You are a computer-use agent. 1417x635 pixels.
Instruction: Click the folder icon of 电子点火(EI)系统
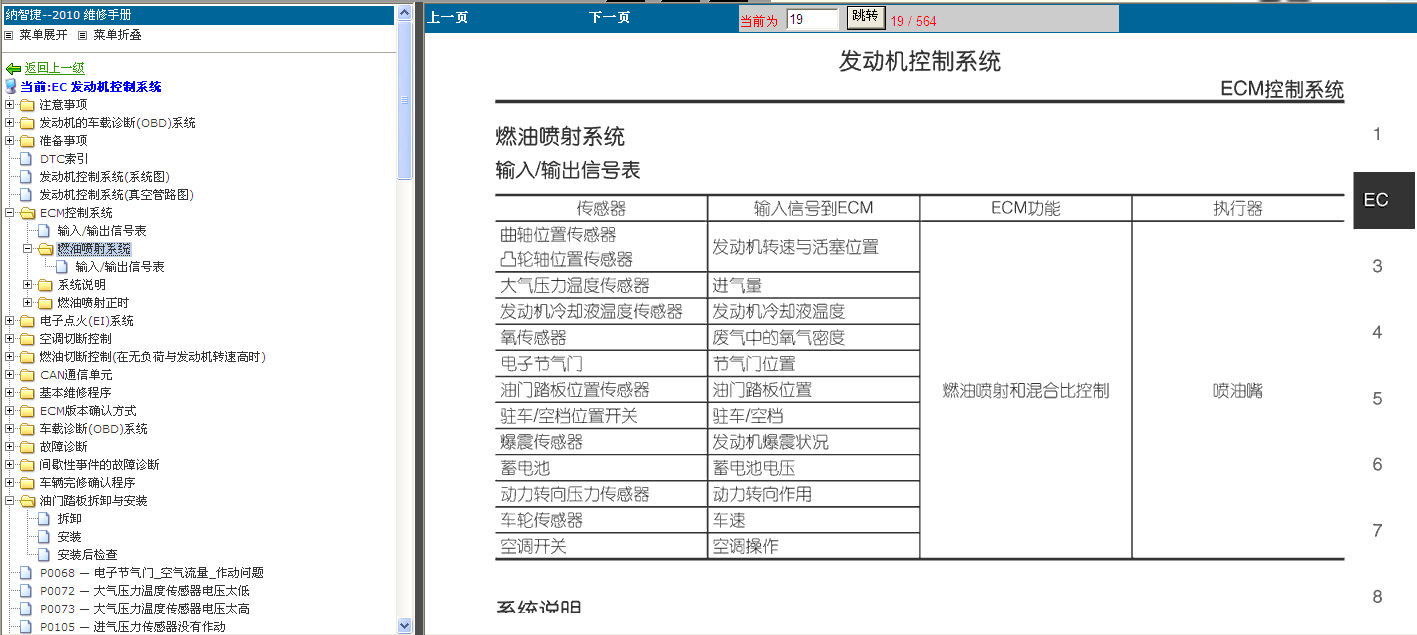[x=27, y=321]
